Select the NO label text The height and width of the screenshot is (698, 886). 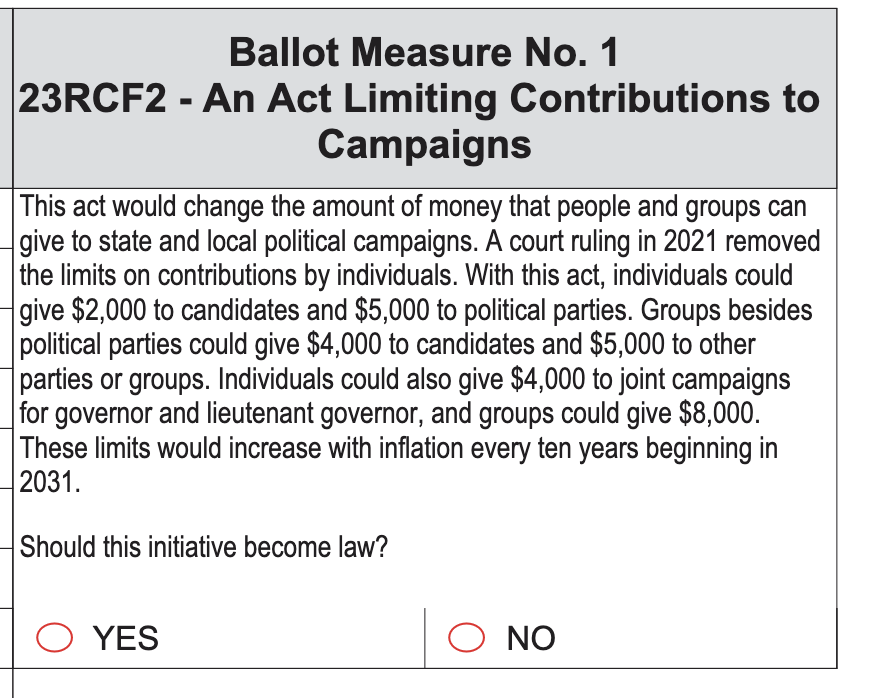pos(531,638)
